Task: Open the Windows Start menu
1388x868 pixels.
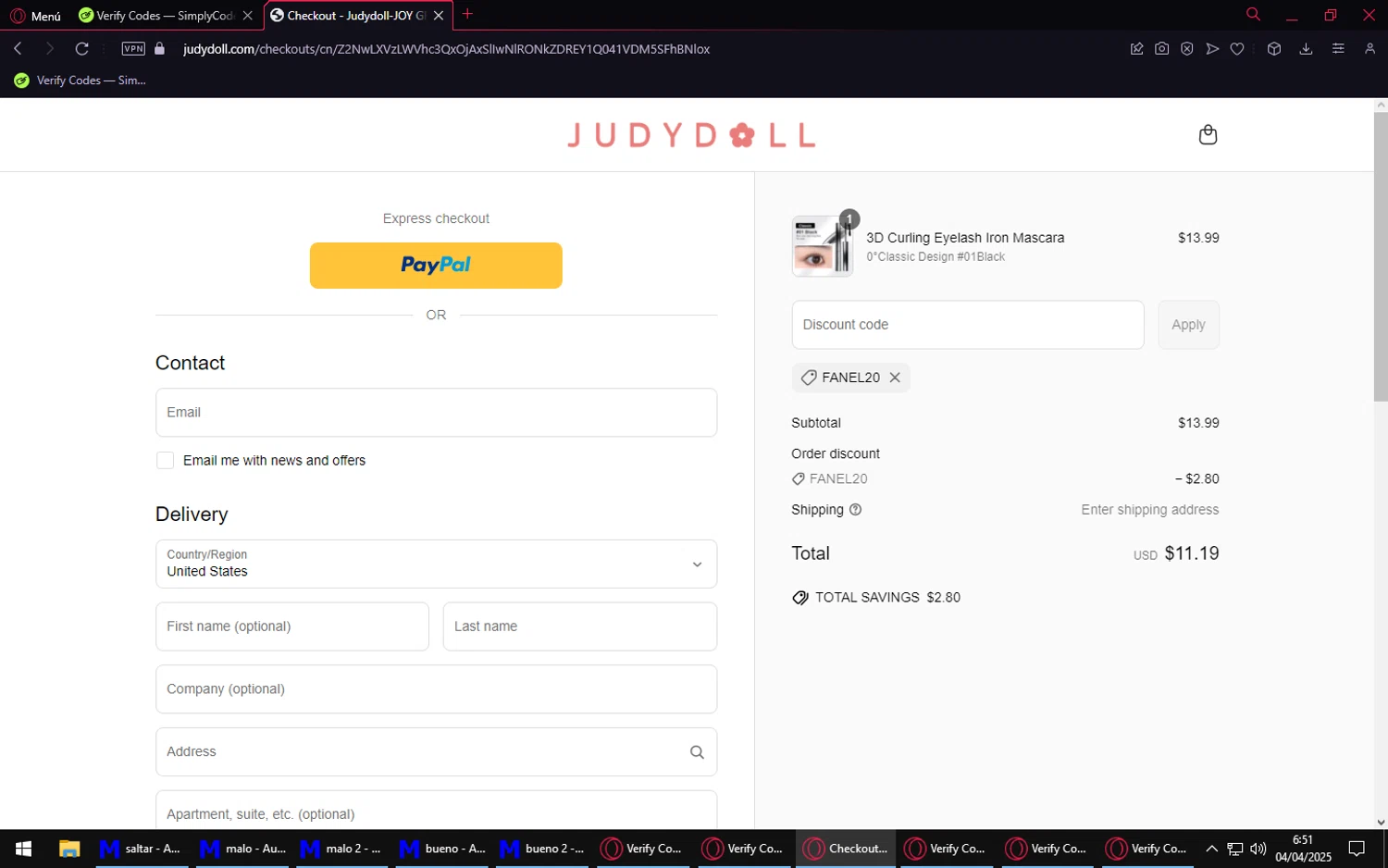Action: [x=24, y=849]
